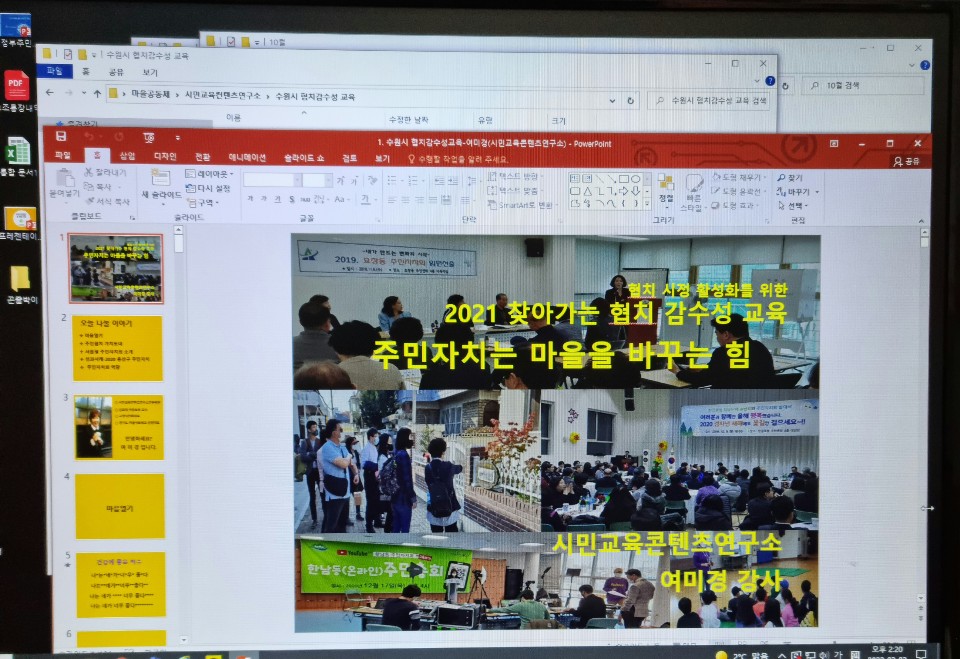
Task: Choose the triangle shape in the gallery
Action: pos(587,191)
